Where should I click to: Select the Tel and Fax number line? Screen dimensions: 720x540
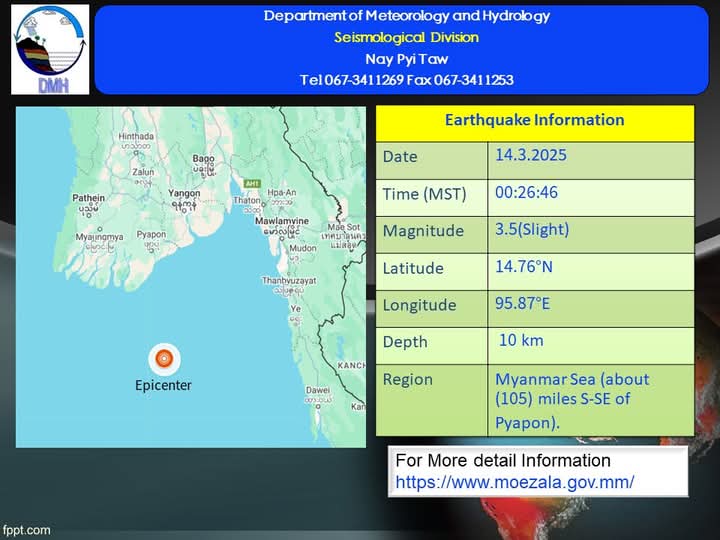click(406, 80)
